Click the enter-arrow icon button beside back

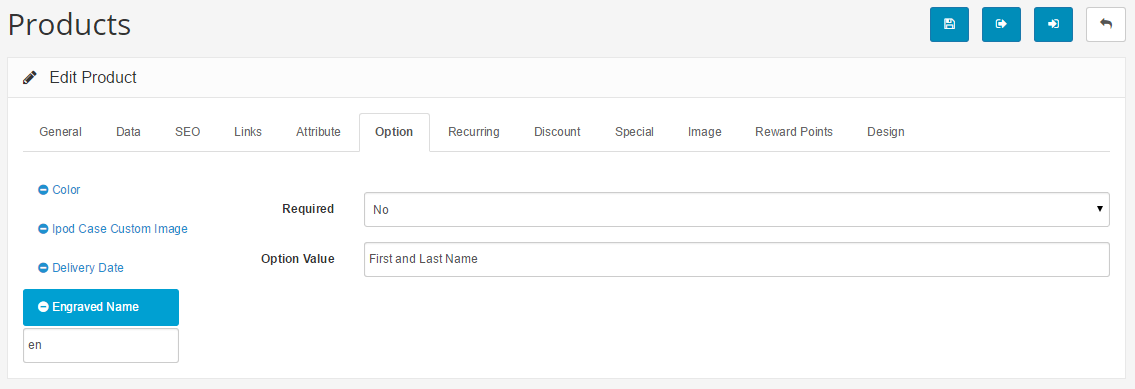(1053, 25)
